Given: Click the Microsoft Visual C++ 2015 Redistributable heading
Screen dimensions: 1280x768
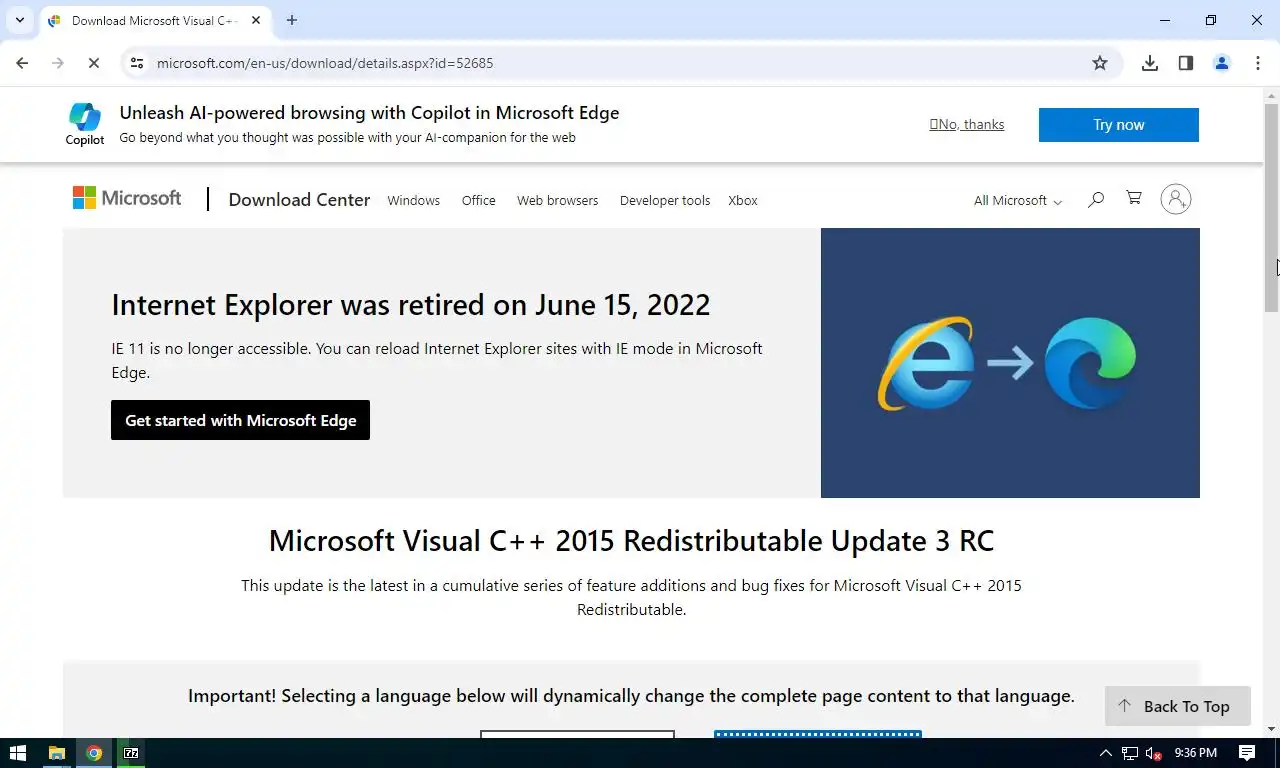Looking at the screenshot, I should 631,541.
